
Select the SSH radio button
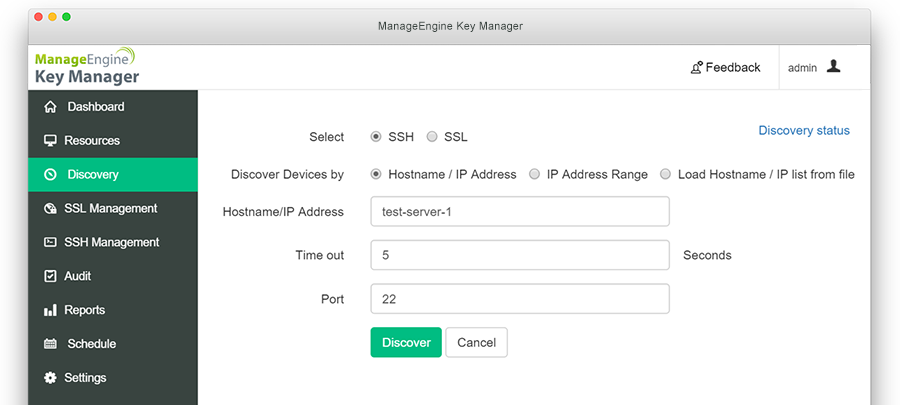click(x=376, y=137)
